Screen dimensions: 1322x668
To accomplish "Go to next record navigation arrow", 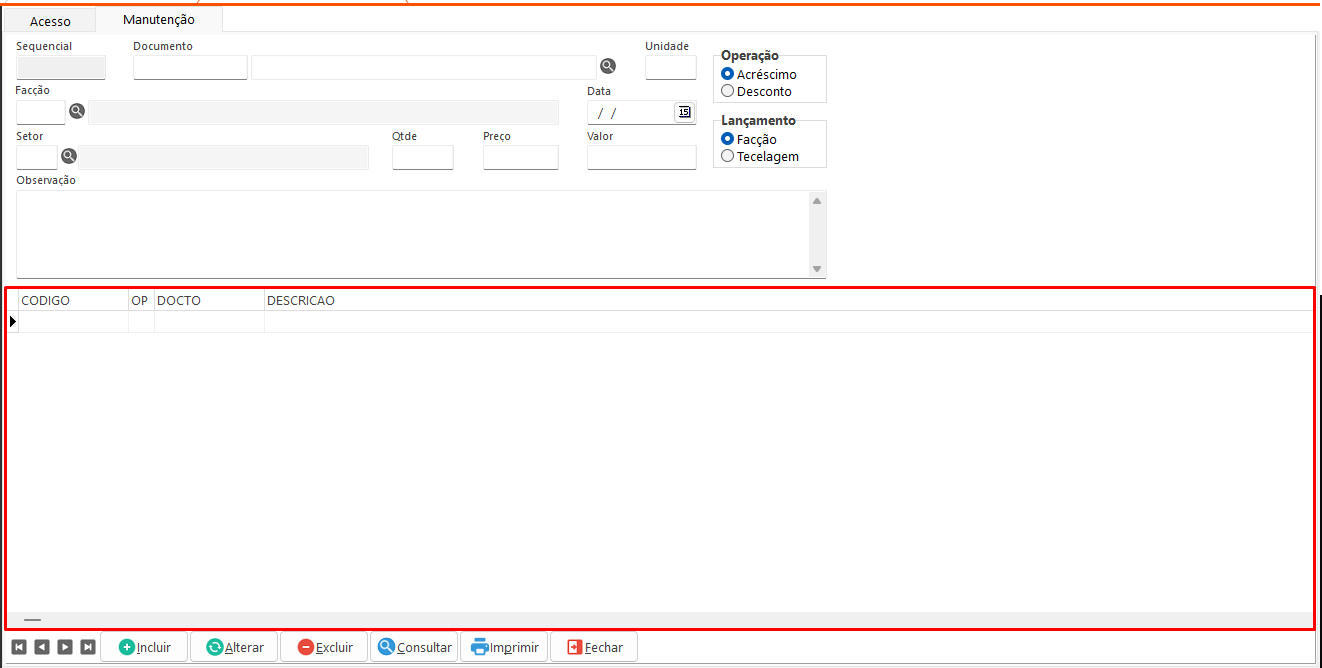I will (x=65, y=647).
